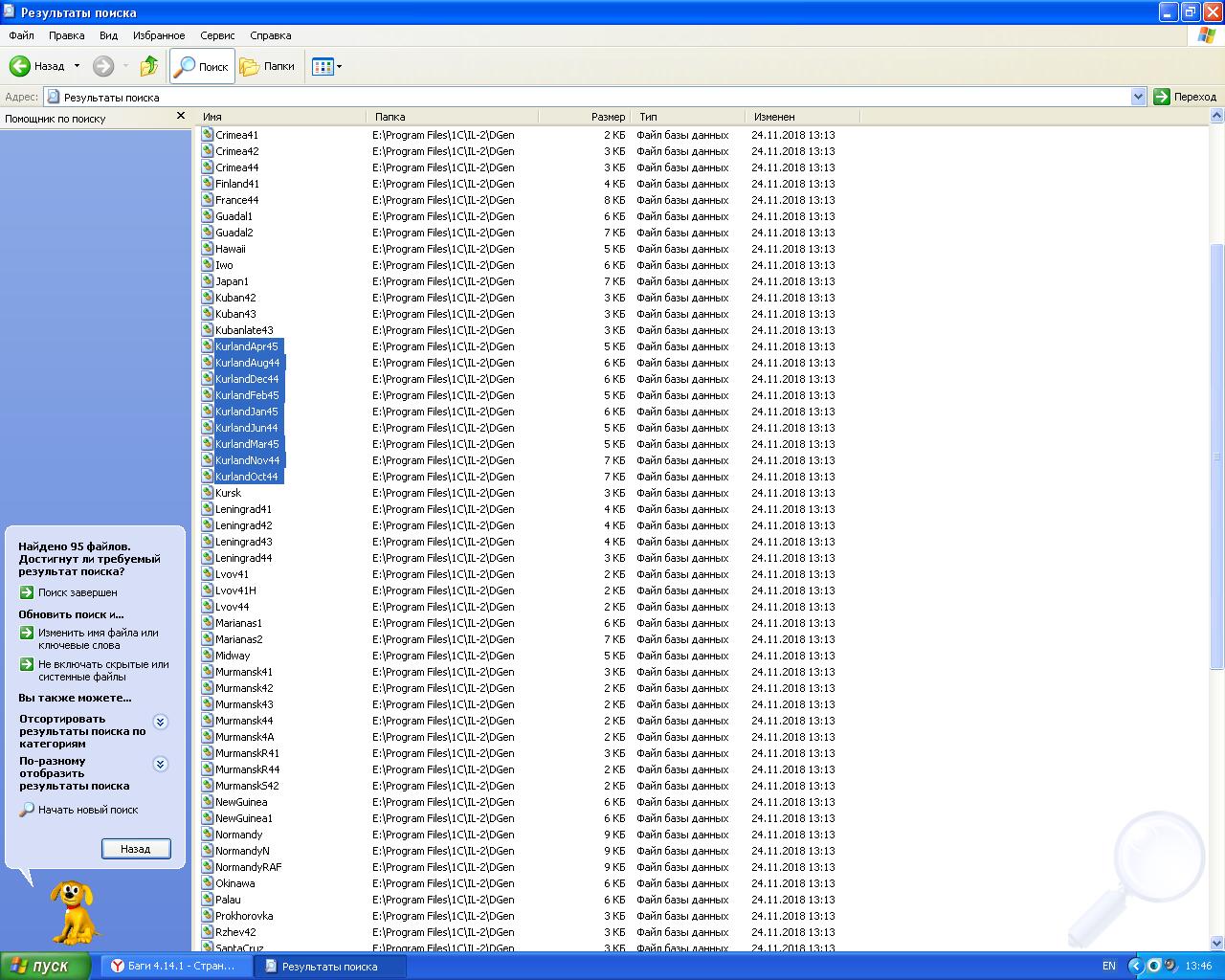Sort by the Тип column header
The image size is (1225, 980).
(x=687, y=117)
